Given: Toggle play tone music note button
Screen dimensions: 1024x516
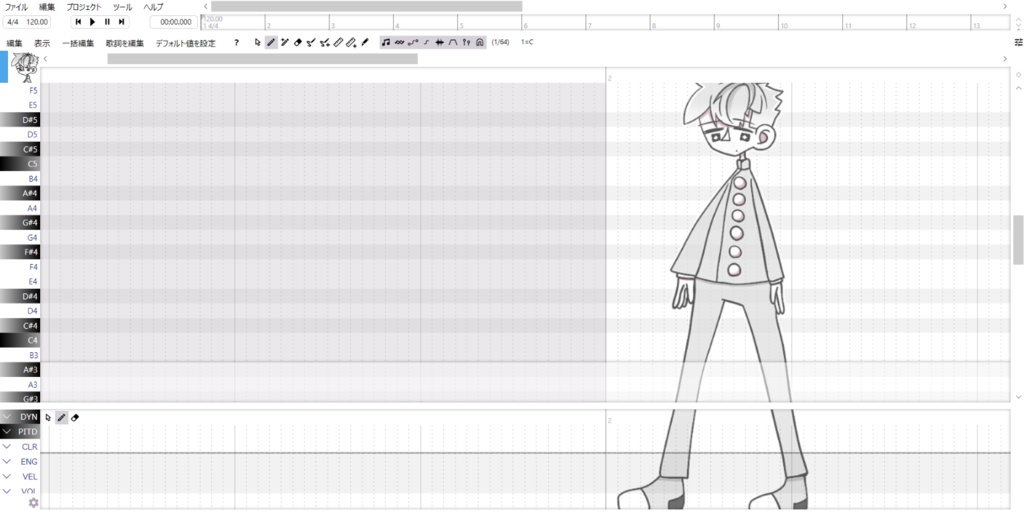Looking at the screenshot, I should click(x=386, y=42).
